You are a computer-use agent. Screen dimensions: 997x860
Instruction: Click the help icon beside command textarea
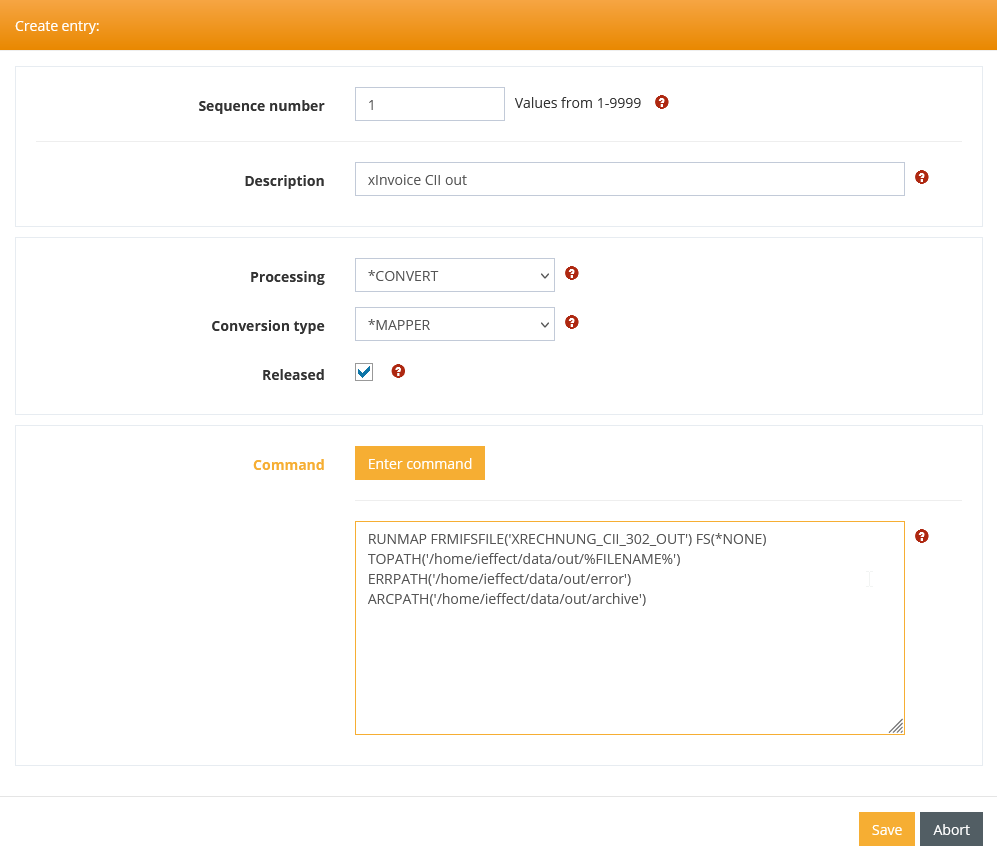click(x=921, y=536)
